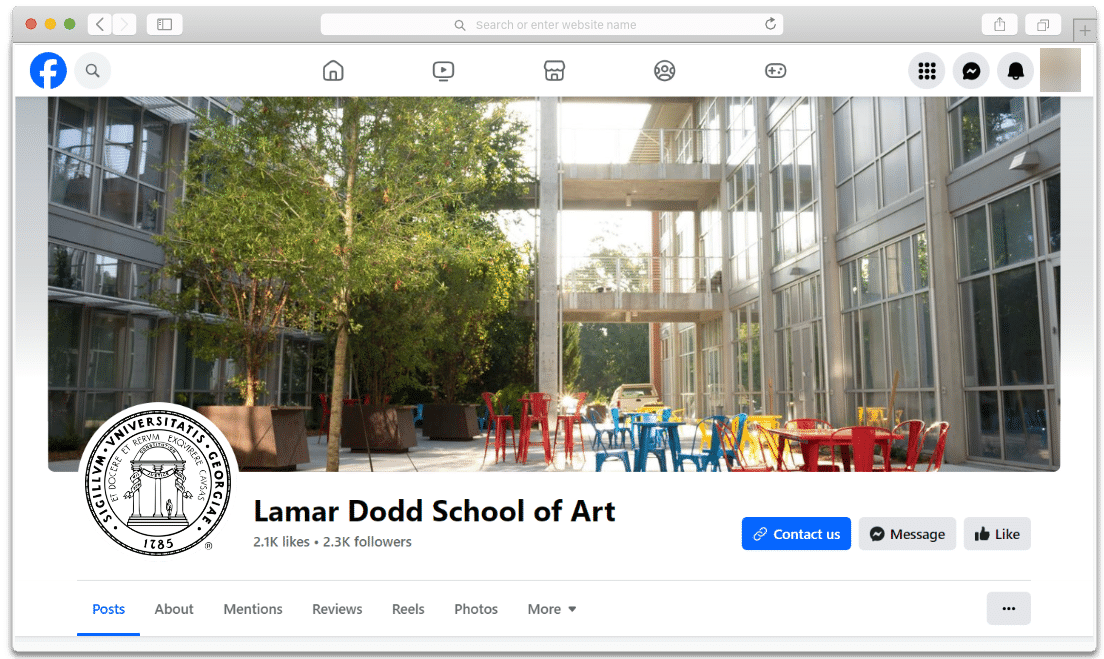Toggle the Safari sidebar button
Image resolution: width=1104 pixels, height=659 pixels.
coord(164,24)
